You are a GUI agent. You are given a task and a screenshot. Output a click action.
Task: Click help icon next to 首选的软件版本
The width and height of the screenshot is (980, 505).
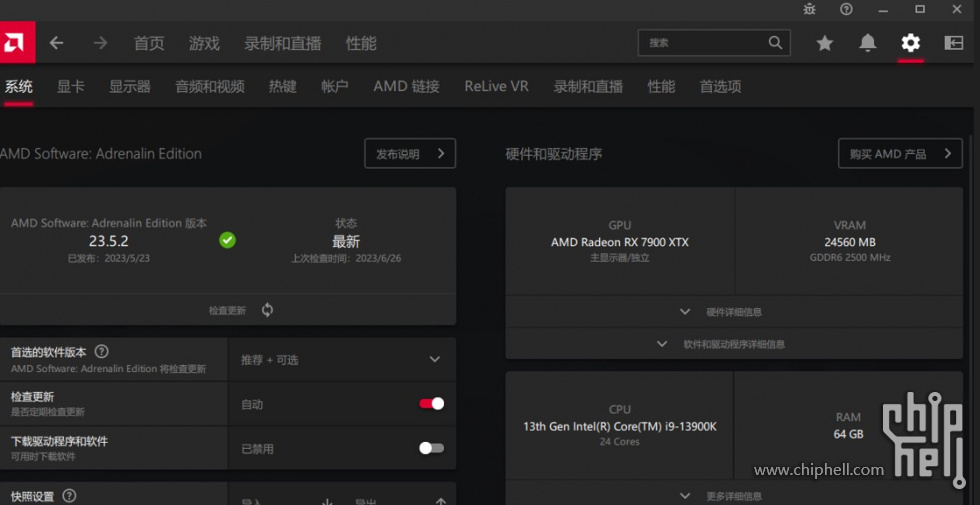101,352
